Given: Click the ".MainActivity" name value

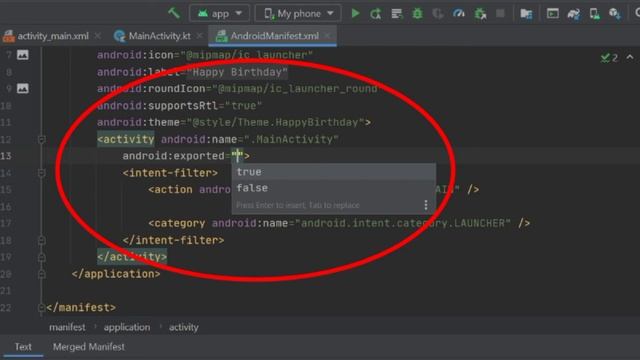Looking at the screenshot, I should 291,140.
